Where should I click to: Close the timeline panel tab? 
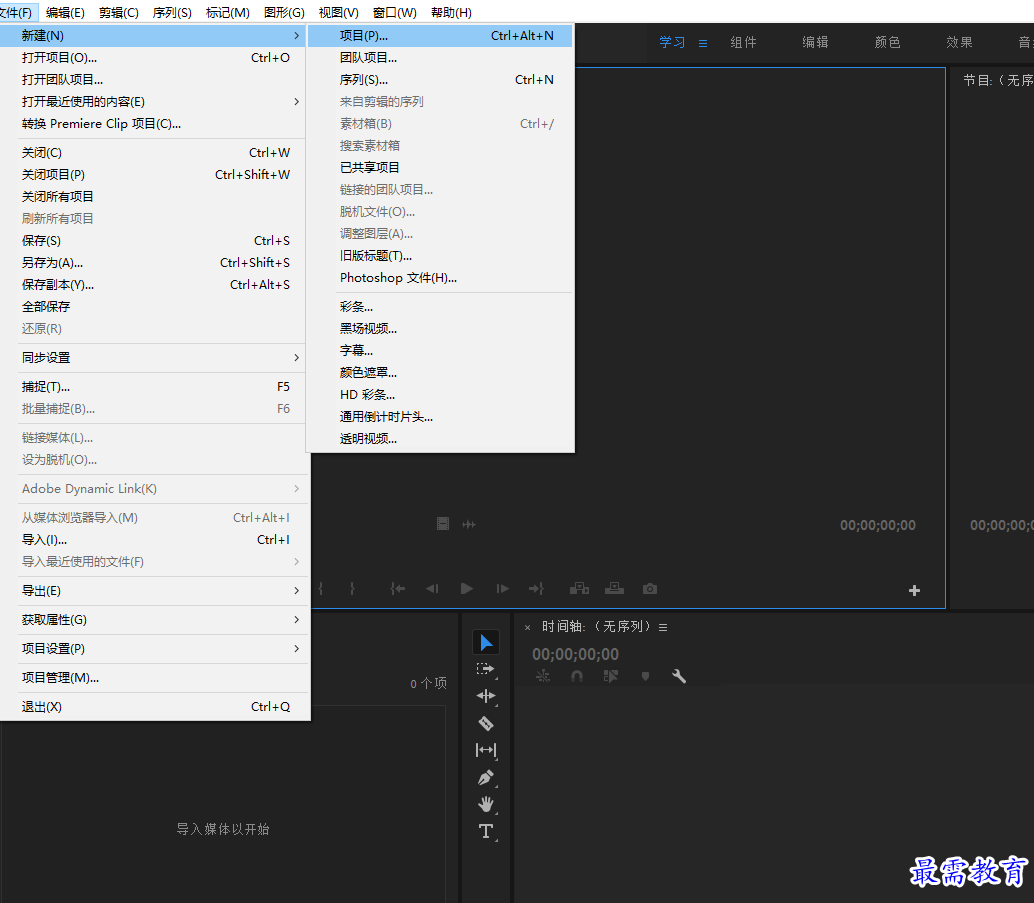coord(528,627)
